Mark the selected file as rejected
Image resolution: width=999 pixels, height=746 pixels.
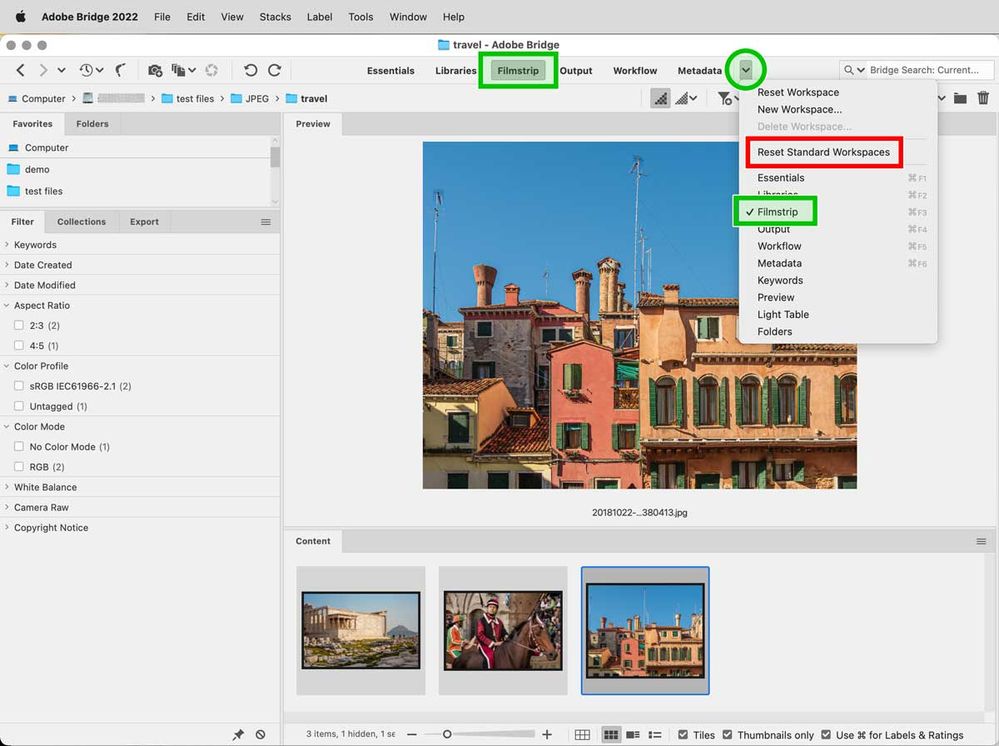260,734
